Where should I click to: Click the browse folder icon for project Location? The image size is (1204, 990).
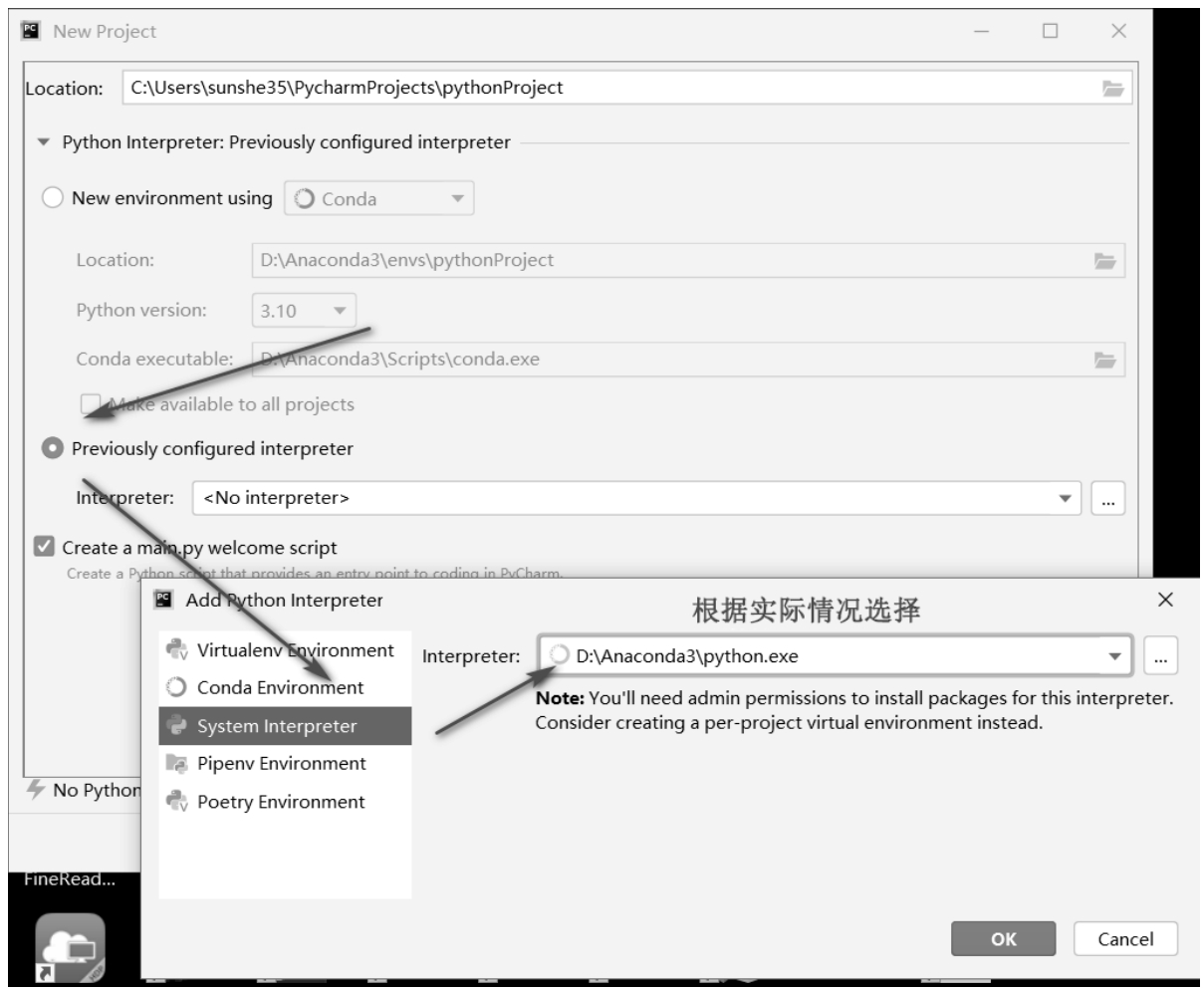pos(1112,88)
